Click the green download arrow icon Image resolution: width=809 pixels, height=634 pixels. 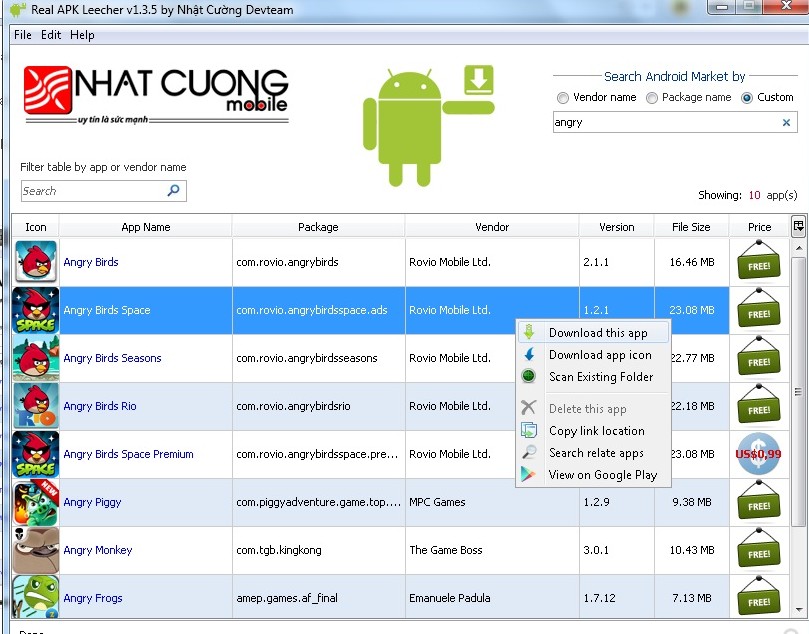click(479, 79)
